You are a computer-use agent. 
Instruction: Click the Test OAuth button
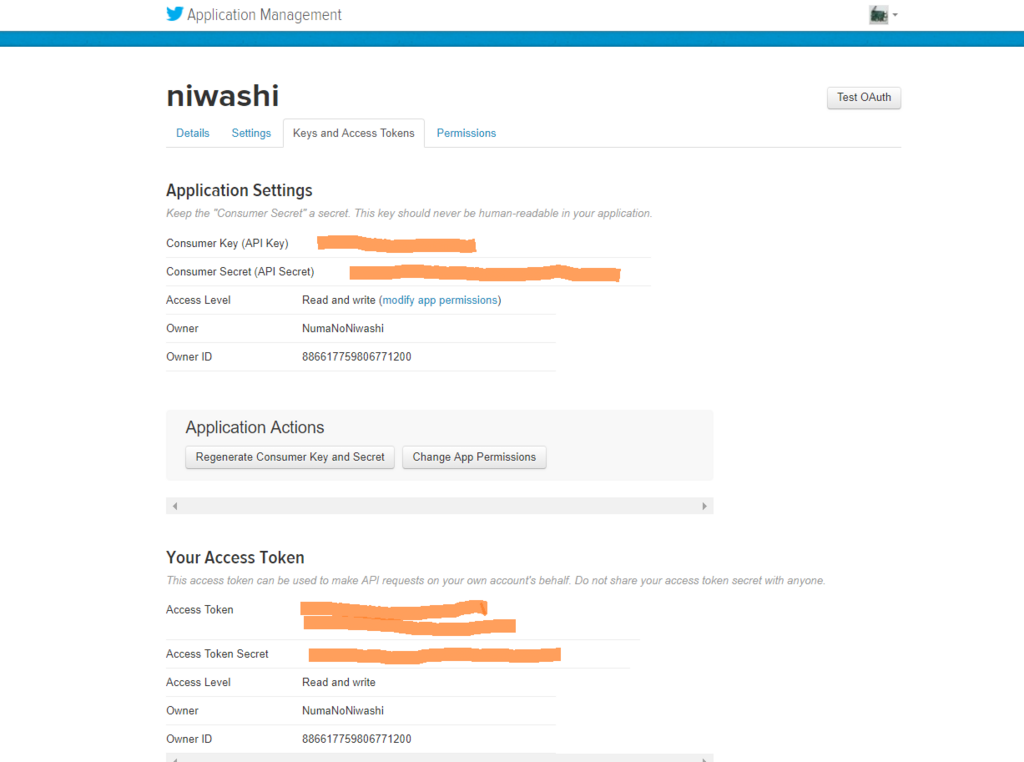click(864, 97)
